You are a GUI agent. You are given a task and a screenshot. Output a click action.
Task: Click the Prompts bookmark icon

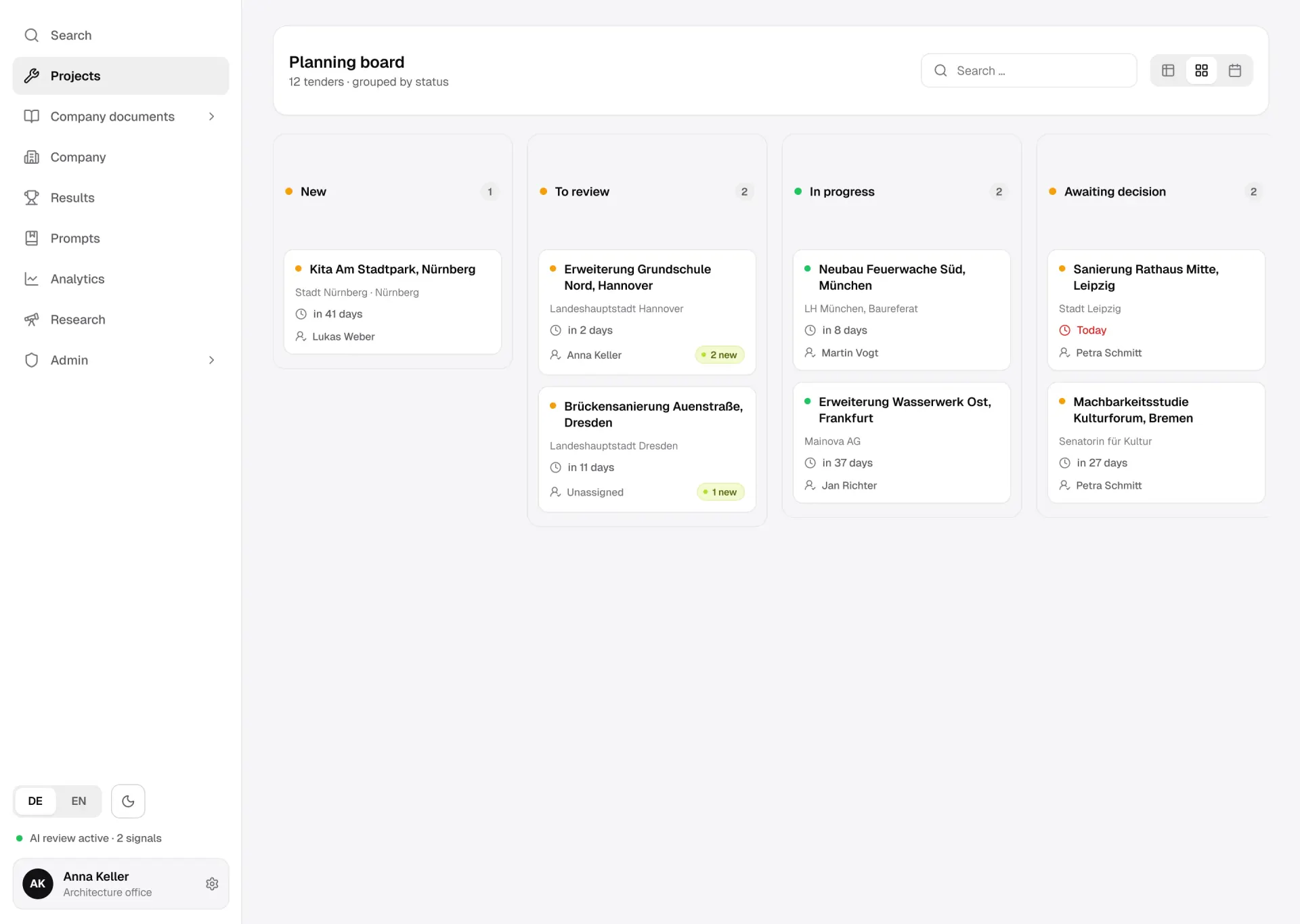[31, 238]
